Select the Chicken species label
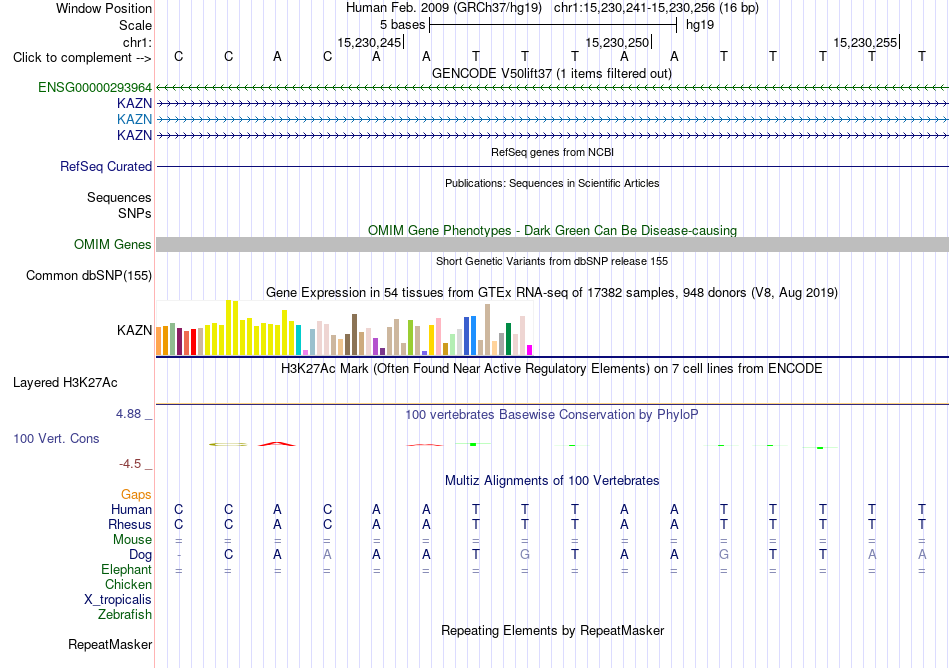The width and height of the screenshot is (950, 668). coord(128,584)
